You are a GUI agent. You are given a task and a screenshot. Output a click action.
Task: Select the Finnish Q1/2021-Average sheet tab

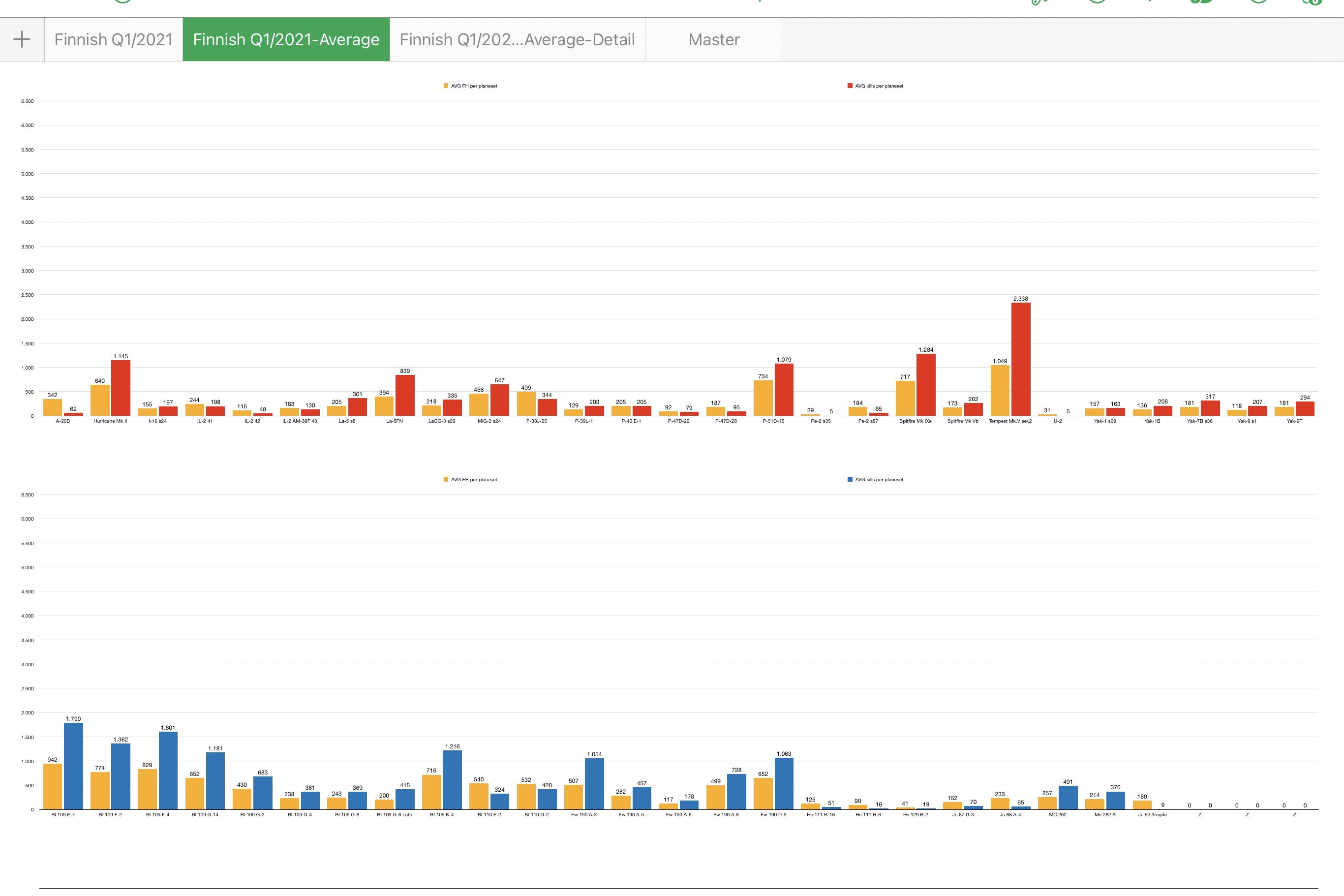click(x=286, y=39)
